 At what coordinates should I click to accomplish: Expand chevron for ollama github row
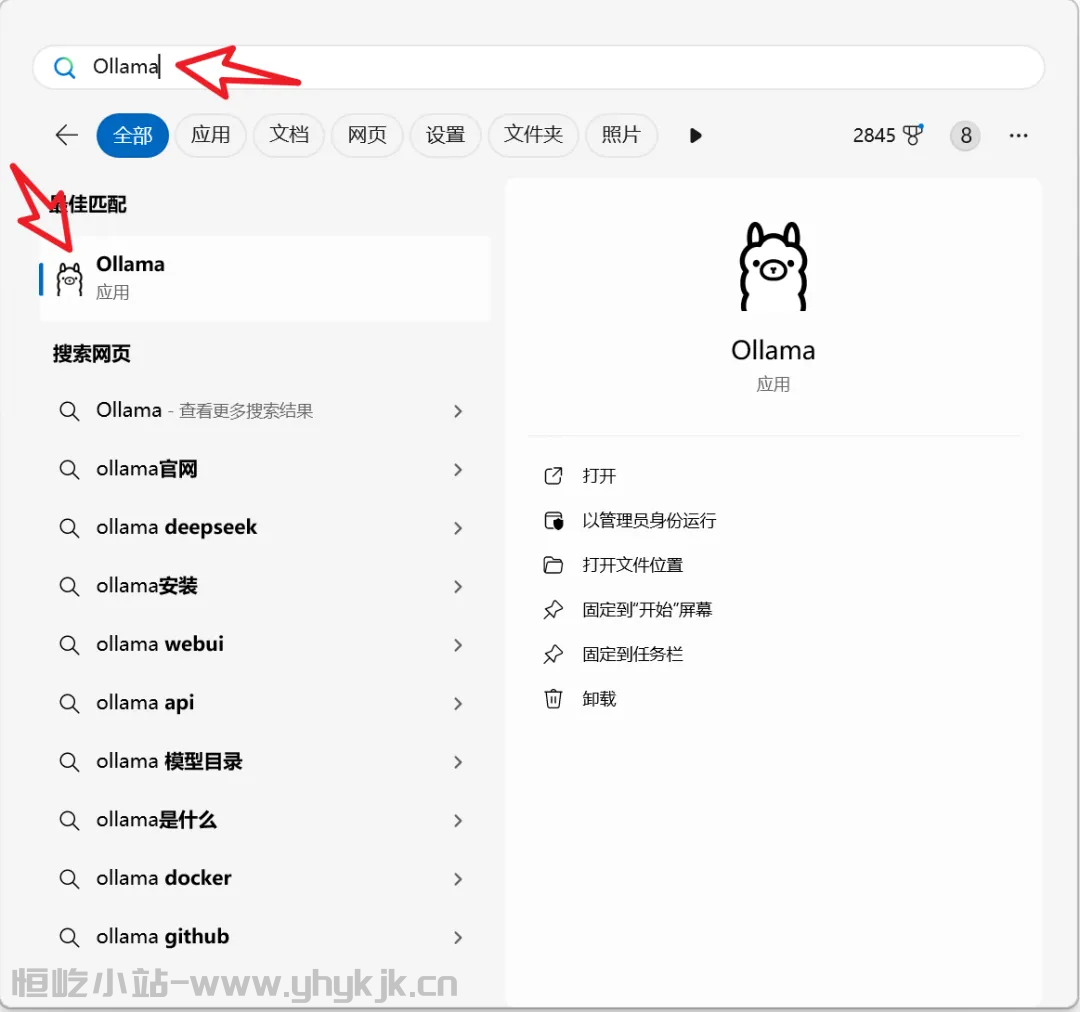pos(458,937)
